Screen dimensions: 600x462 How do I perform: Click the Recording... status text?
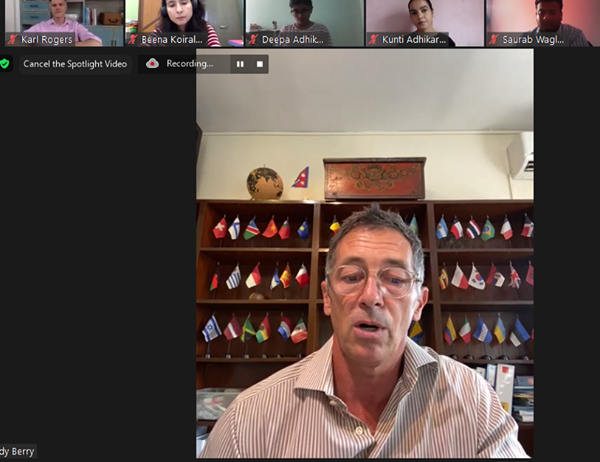tap(190, 64)
